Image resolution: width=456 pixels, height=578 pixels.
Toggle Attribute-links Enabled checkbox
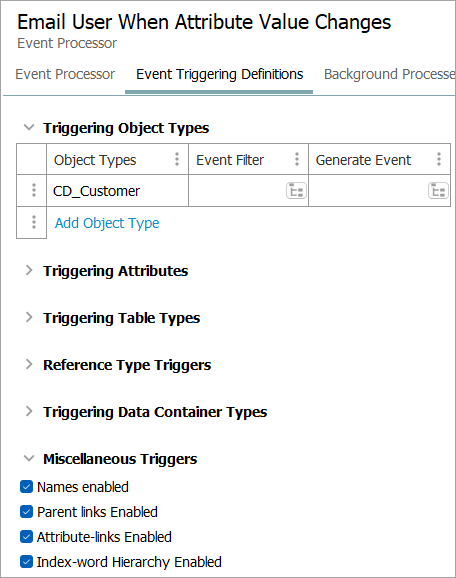pos(26,537)
